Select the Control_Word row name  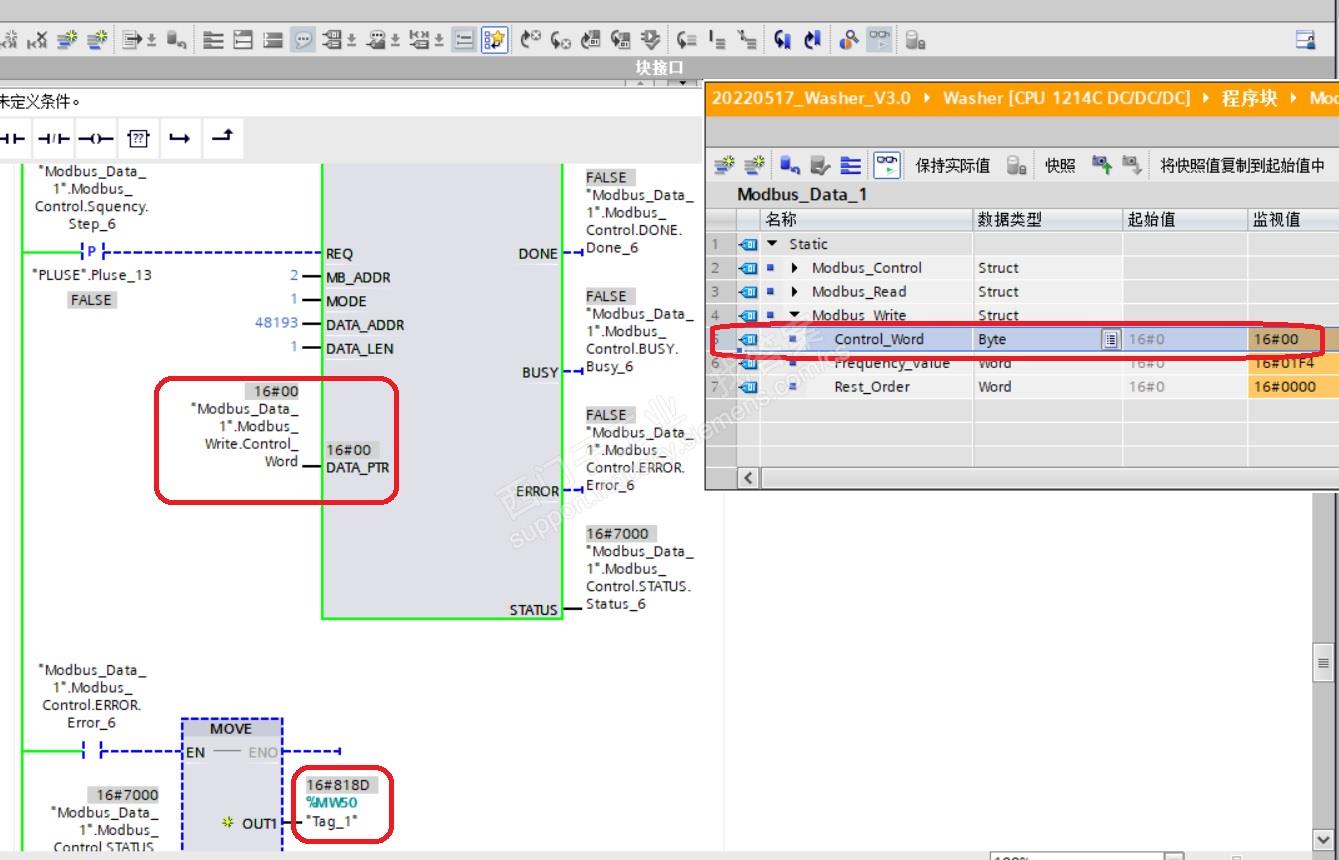(x=879, y=340)
